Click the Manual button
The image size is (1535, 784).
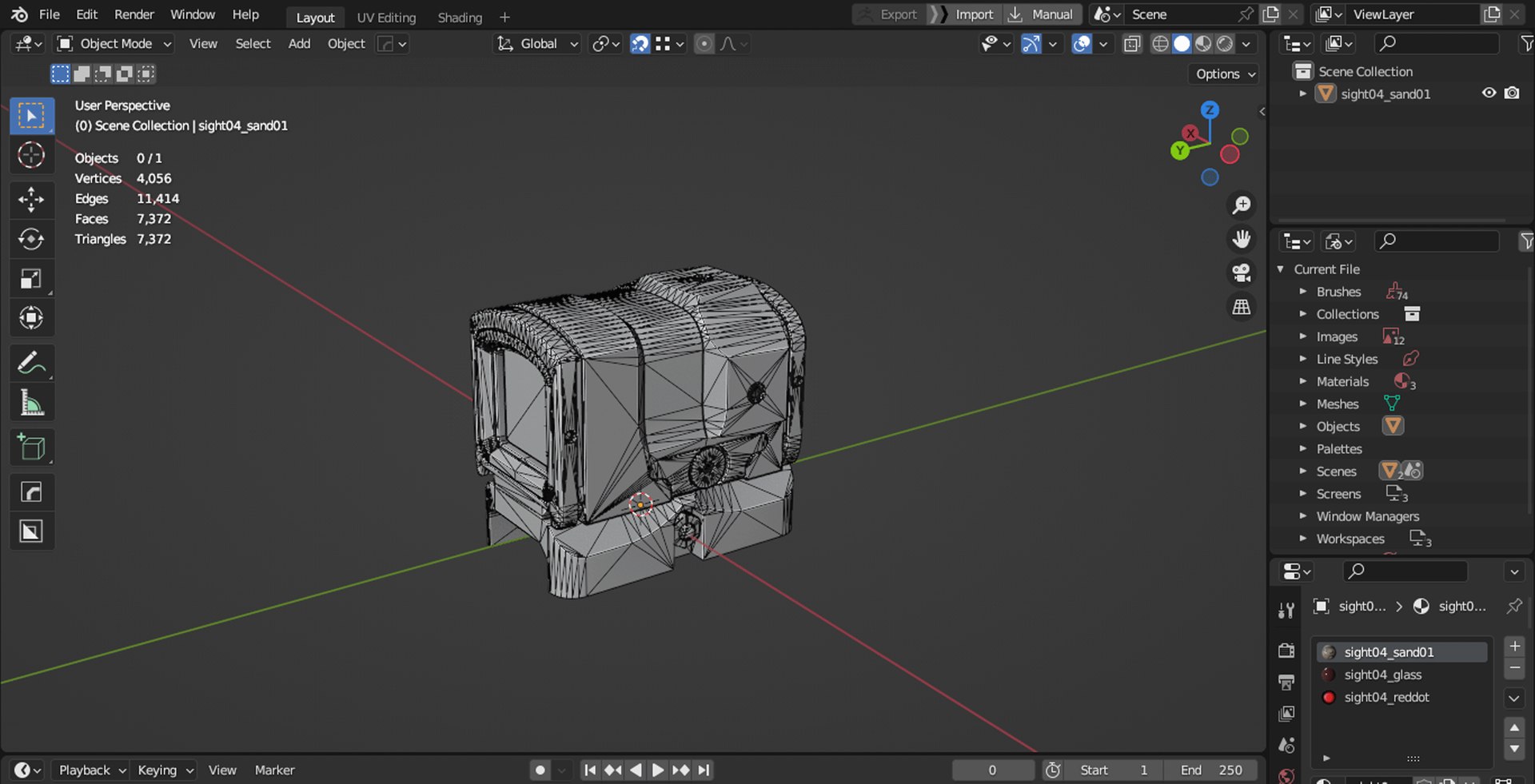point(1042,14)
